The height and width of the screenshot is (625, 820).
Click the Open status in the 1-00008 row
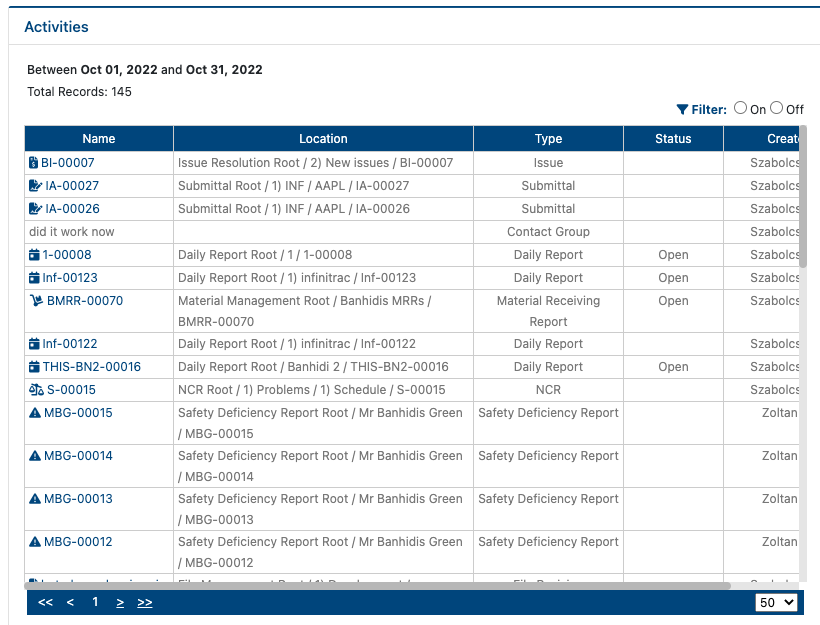[673, 255]
